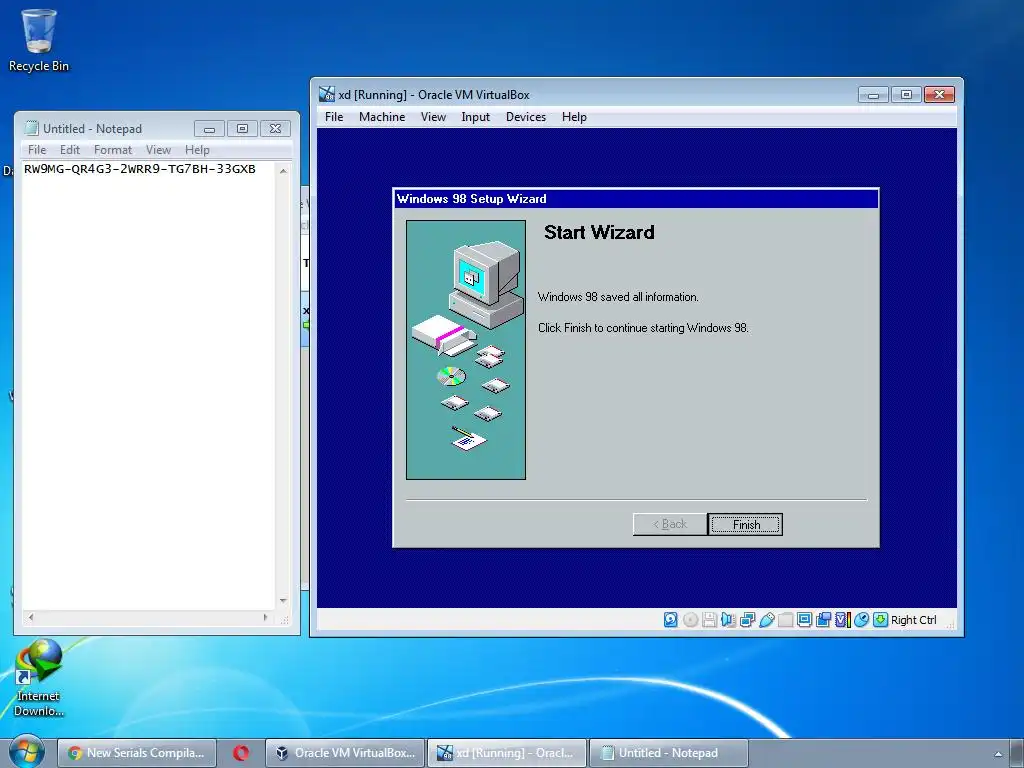1024x768 pixels.
Task: Click the Opera taskbar icon
Action: 241,753
